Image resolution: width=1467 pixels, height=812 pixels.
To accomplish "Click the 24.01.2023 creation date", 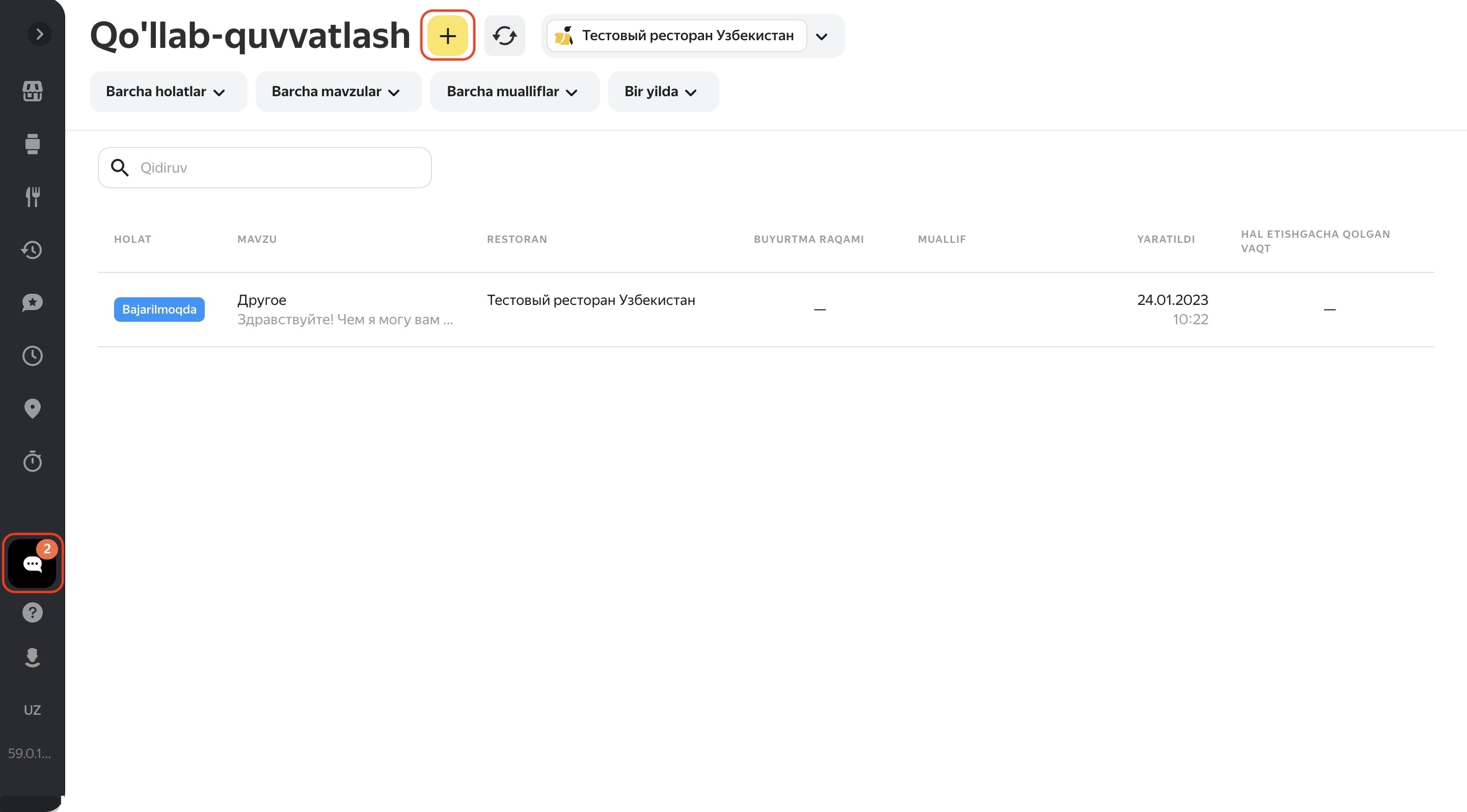I will click(1173, 300).
